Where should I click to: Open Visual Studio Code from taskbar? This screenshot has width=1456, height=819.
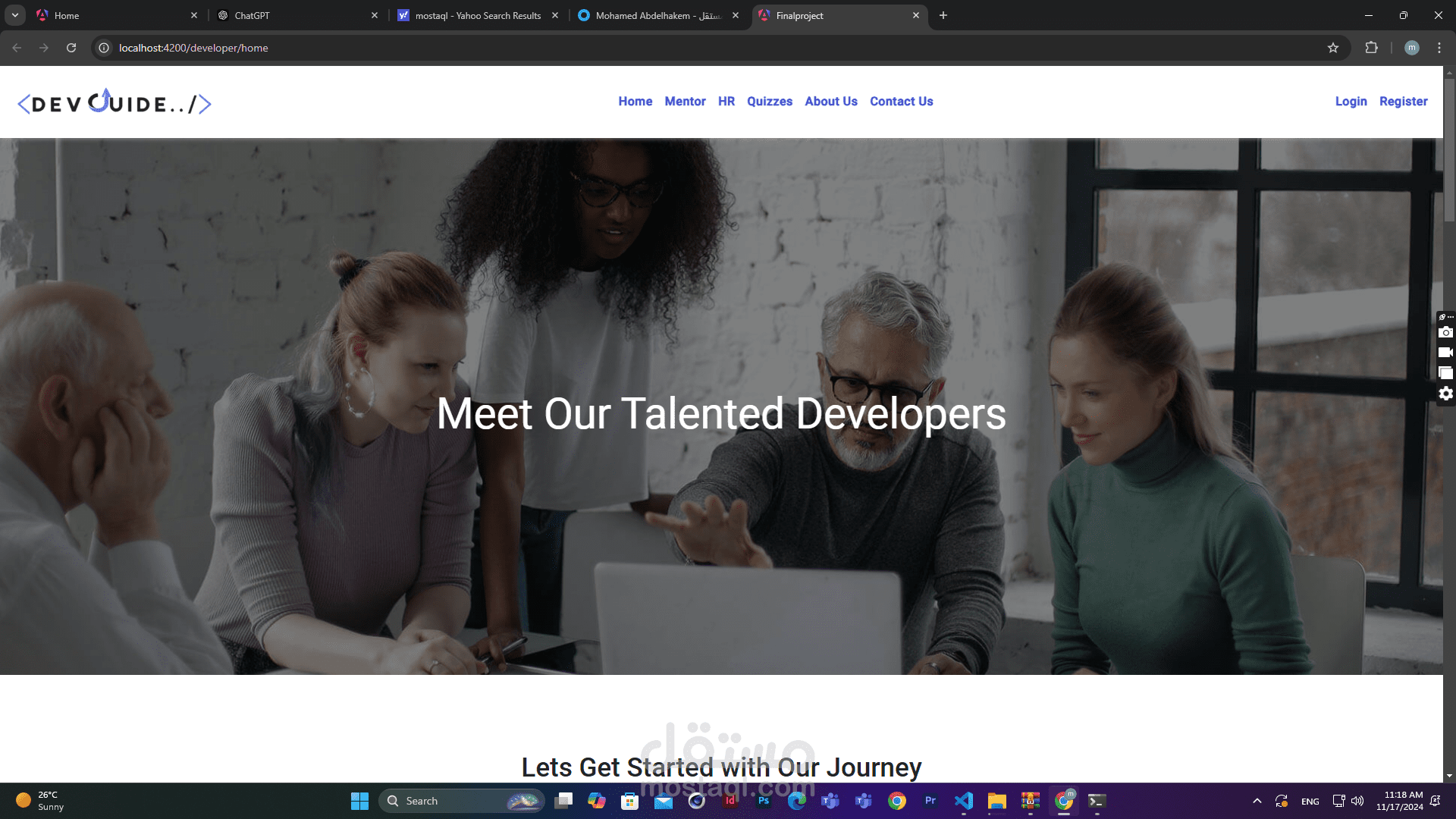(x=964, y=801)
